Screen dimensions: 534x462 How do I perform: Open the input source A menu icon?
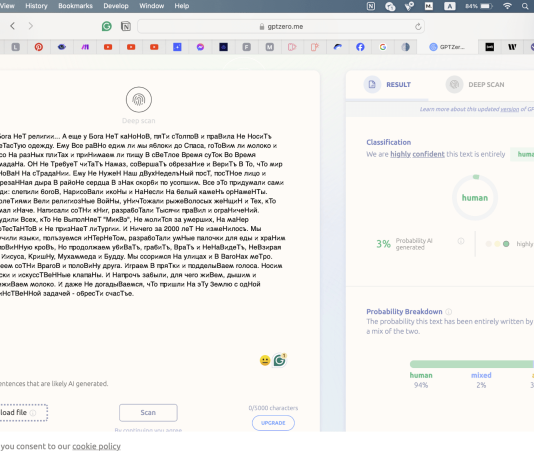coord(450,6)
